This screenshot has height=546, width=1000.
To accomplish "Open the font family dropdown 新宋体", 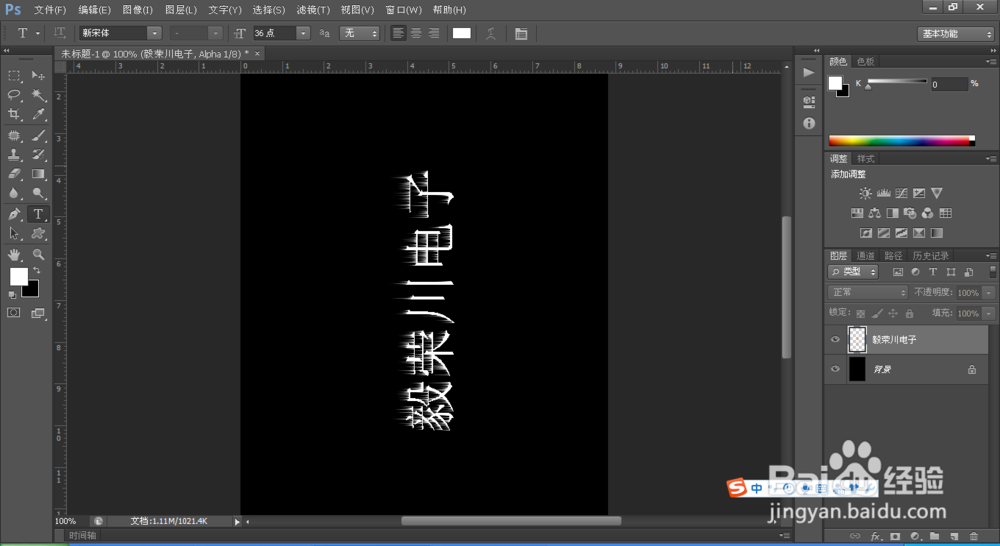I will pos(154,33).
